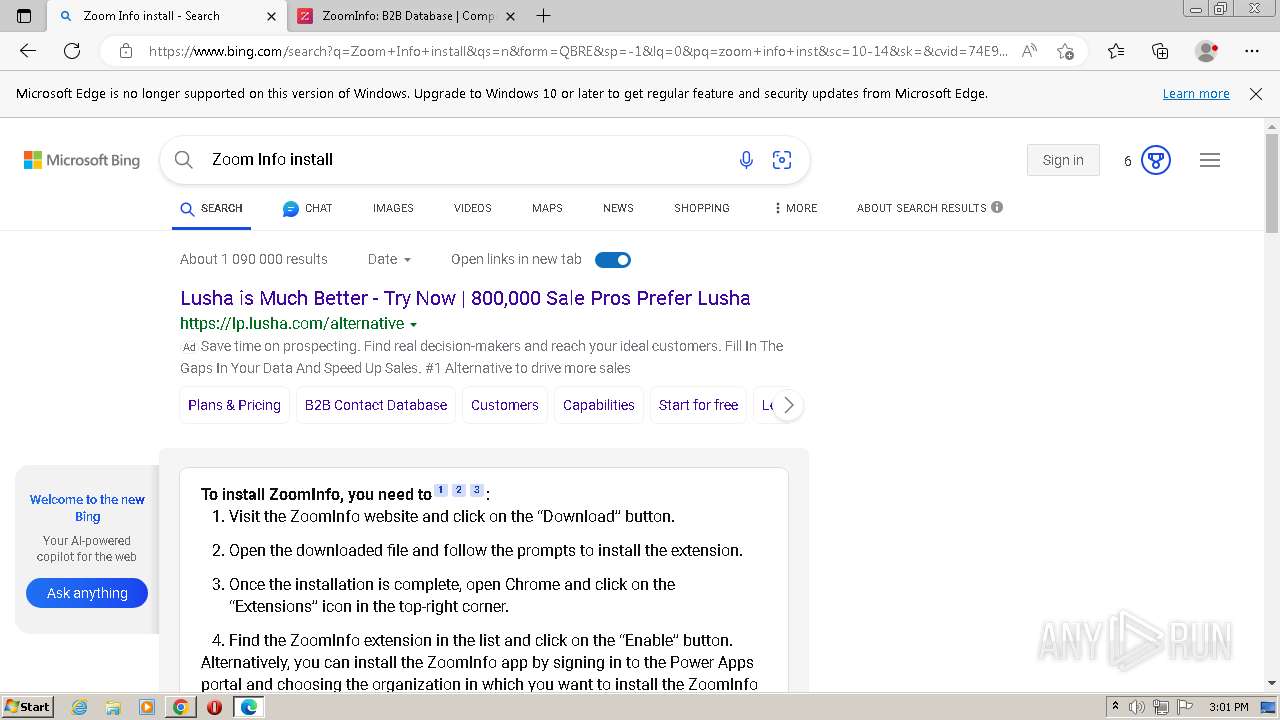Open B2B Contact Database sitelink
The height and width of the screenshot is (720, 1280).
pyautogui.click(x=376, y=405)
